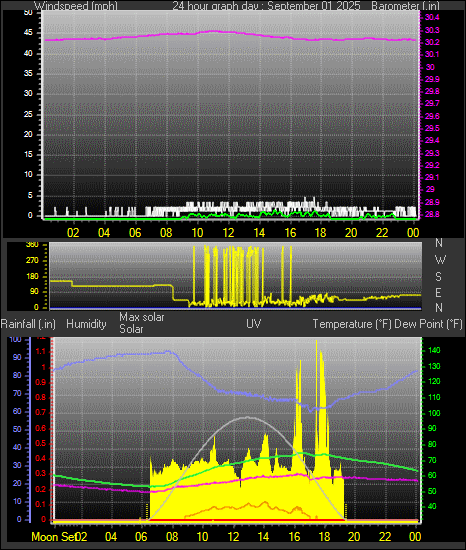Click the pink '30.2' barometer axis value
This screenshot has height=550, width=466.
coord(432,42)
